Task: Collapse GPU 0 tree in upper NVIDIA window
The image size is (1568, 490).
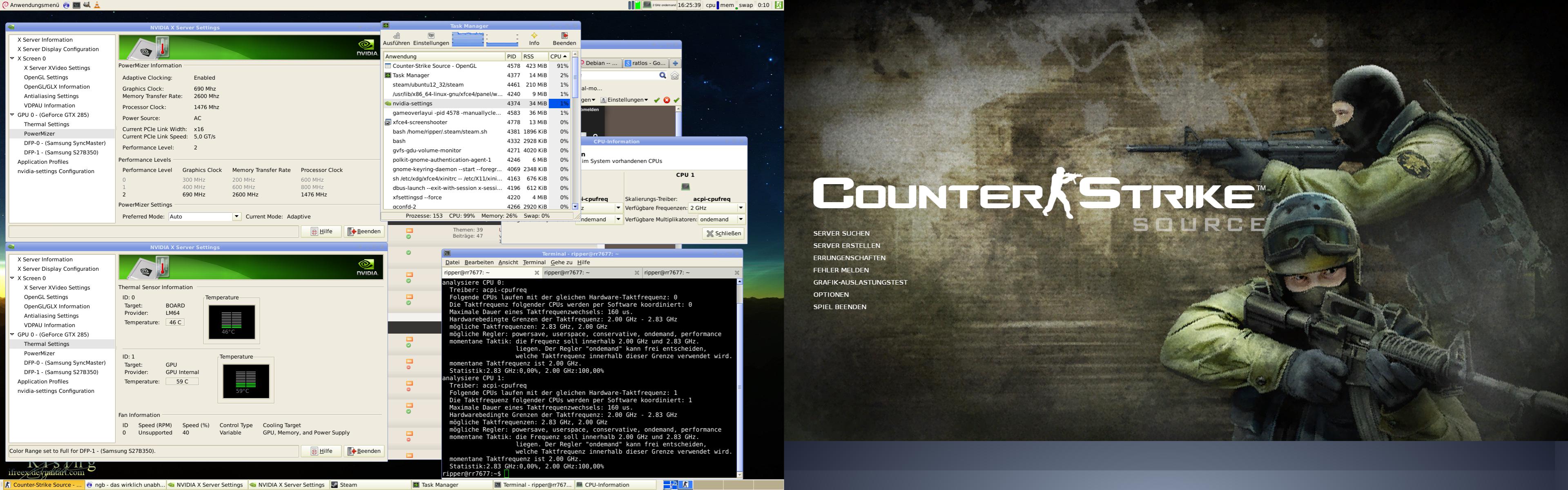Action: click(x=12, y=114)
